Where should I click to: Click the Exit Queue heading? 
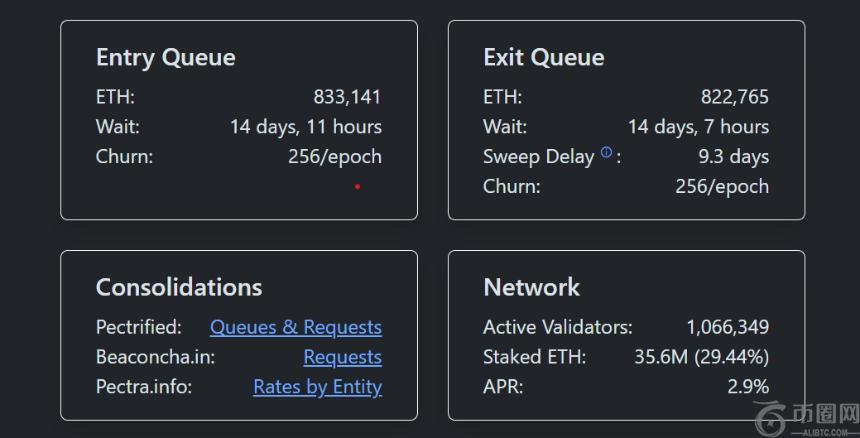543,57
